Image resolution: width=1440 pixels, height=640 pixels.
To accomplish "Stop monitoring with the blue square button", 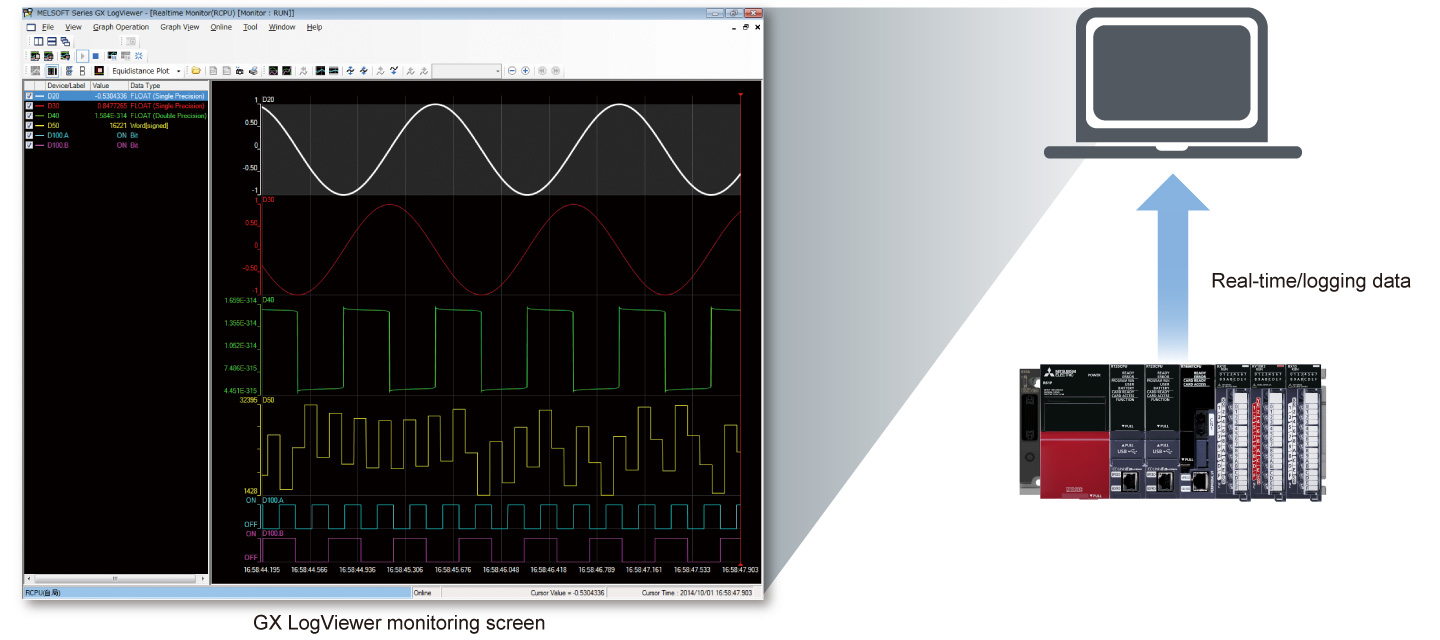I will 95,56.
